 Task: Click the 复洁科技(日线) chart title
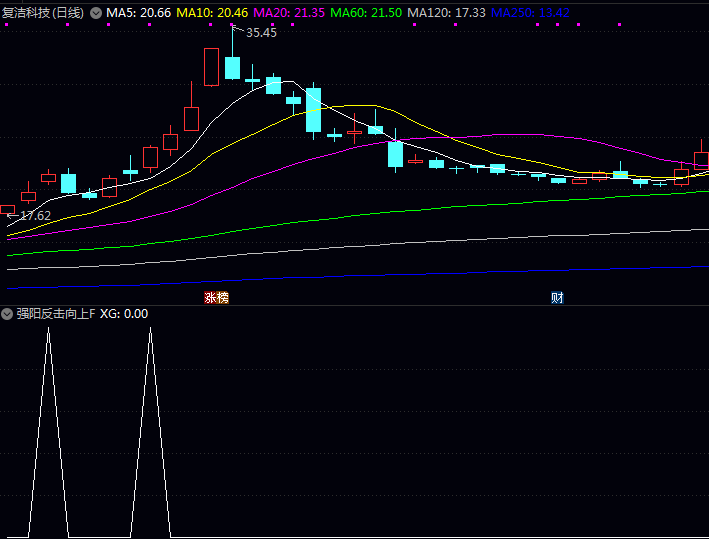tap(43, 13)
